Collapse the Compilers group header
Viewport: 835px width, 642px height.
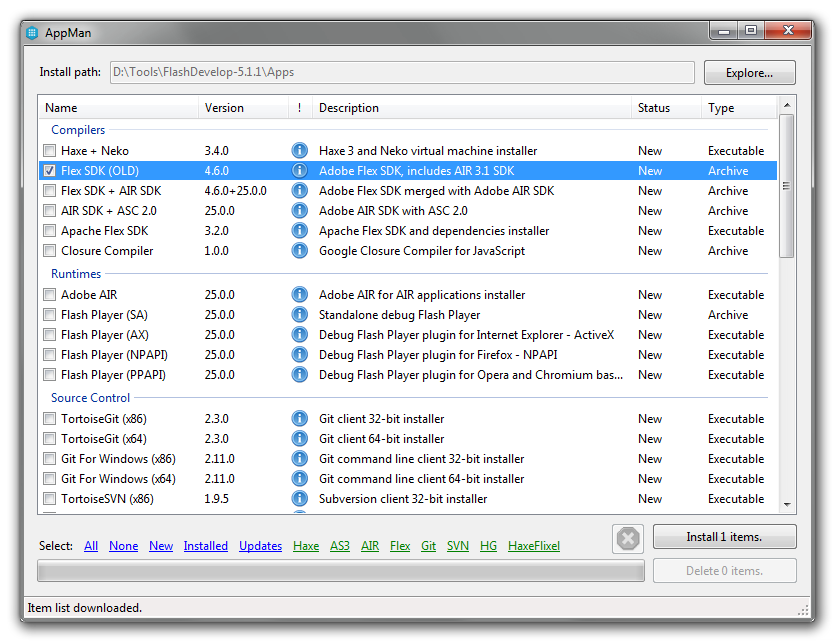coord(78,130)
